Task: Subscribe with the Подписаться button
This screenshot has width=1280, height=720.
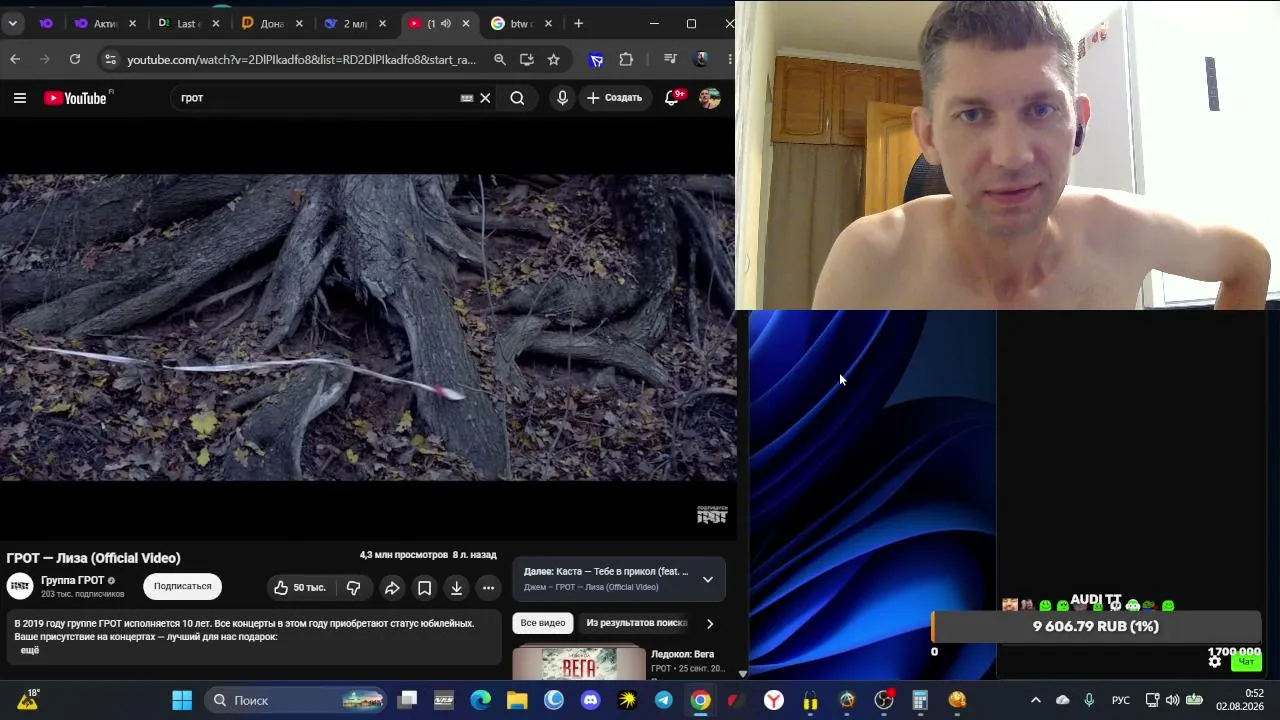Action: (182, 587)
